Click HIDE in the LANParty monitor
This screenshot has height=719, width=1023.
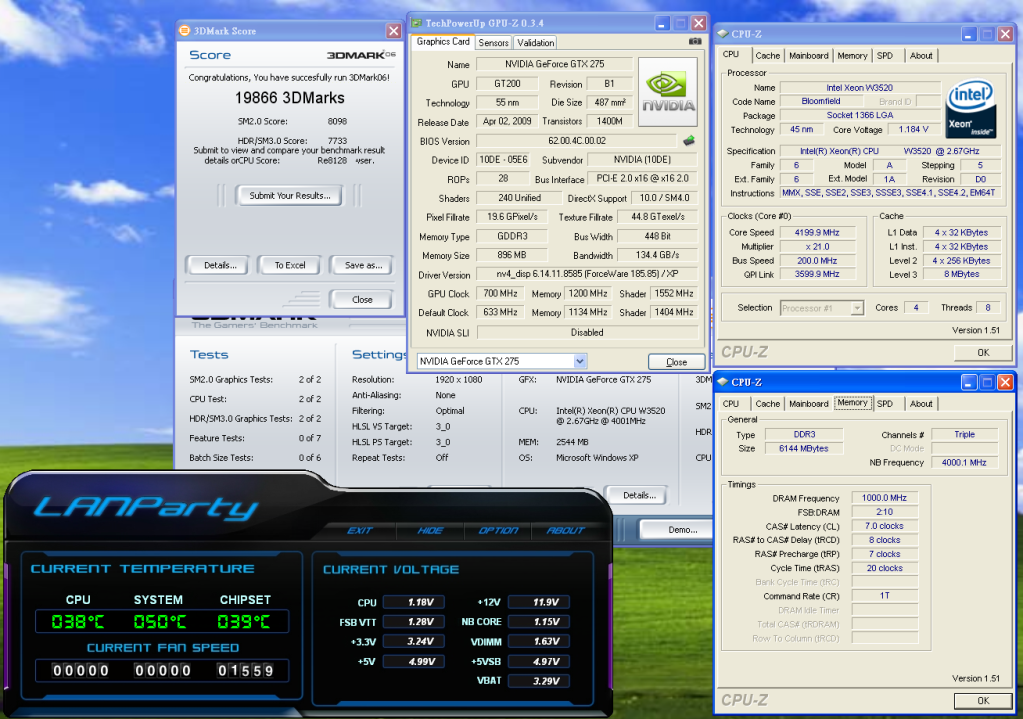[430, 530]
